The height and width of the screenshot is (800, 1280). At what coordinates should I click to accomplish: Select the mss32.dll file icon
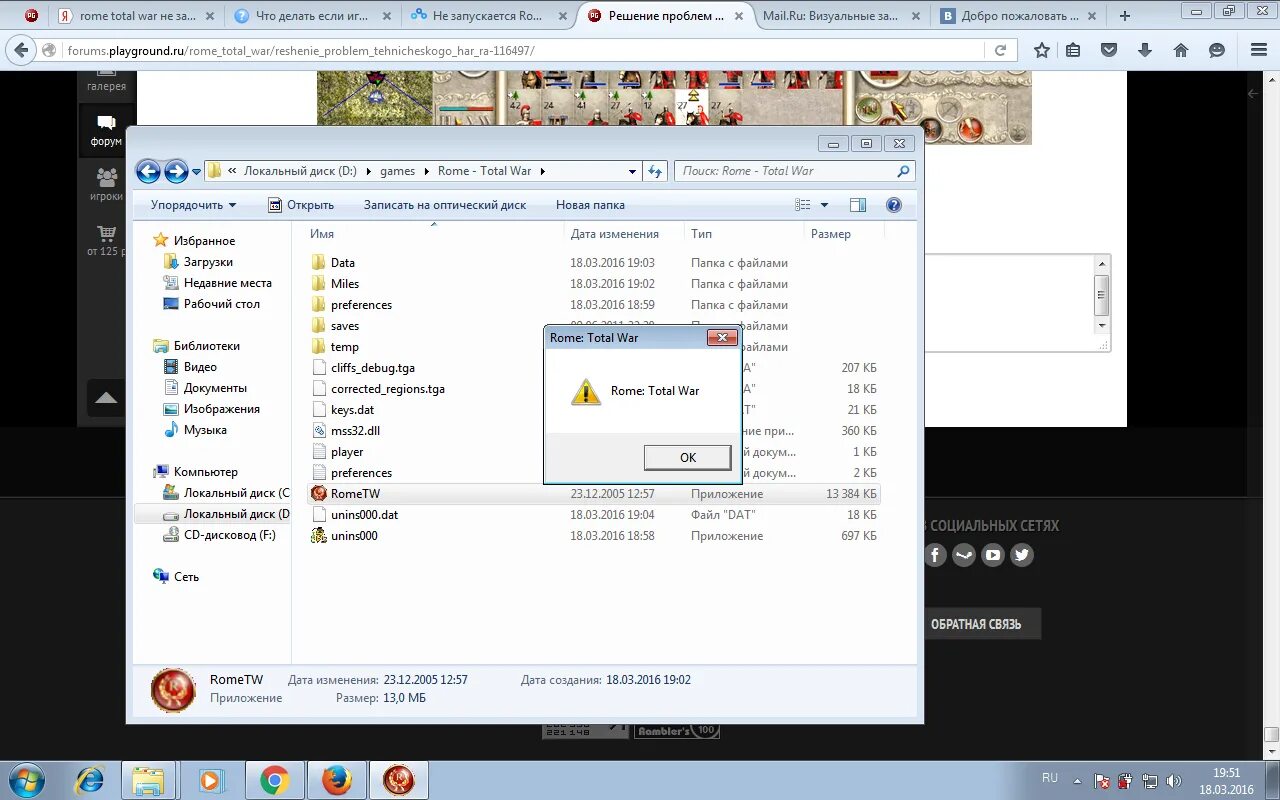(318, 431)
